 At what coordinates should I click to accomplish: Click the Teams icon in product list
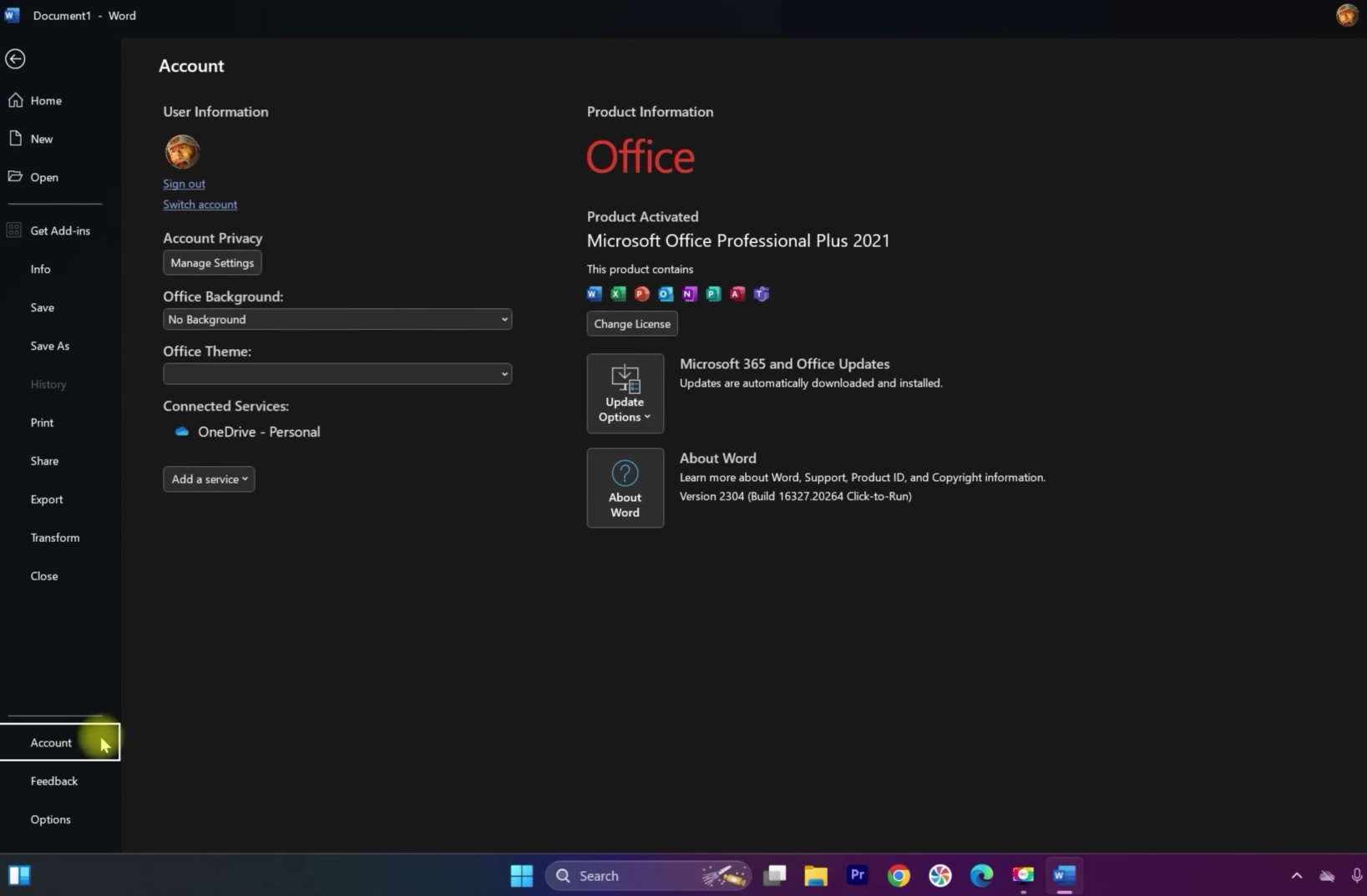tap(762, 294)
